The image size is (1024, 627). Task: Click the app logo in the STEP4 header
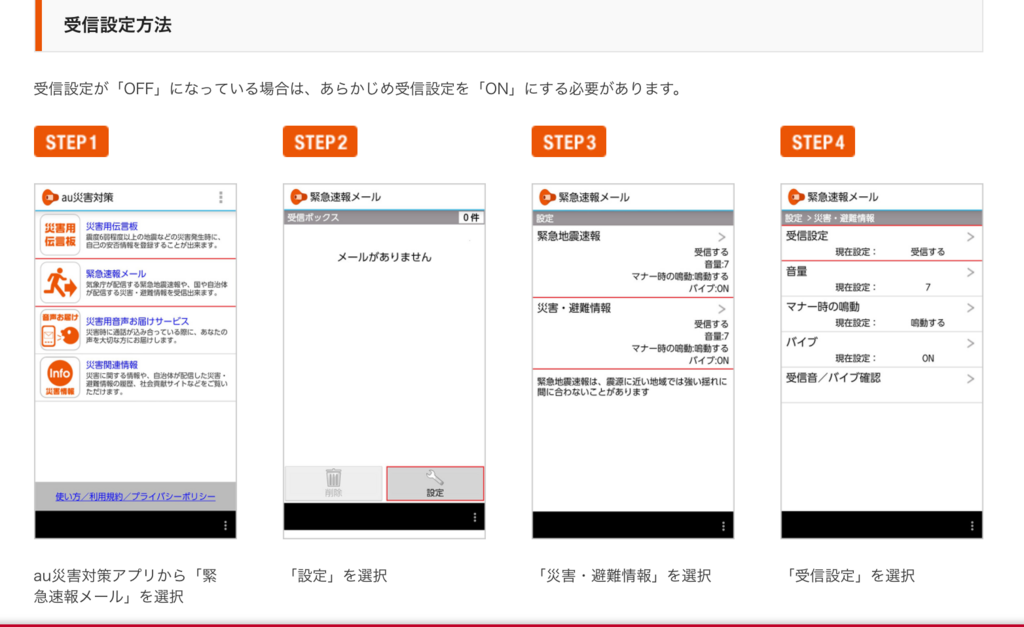tap(796, 197)
